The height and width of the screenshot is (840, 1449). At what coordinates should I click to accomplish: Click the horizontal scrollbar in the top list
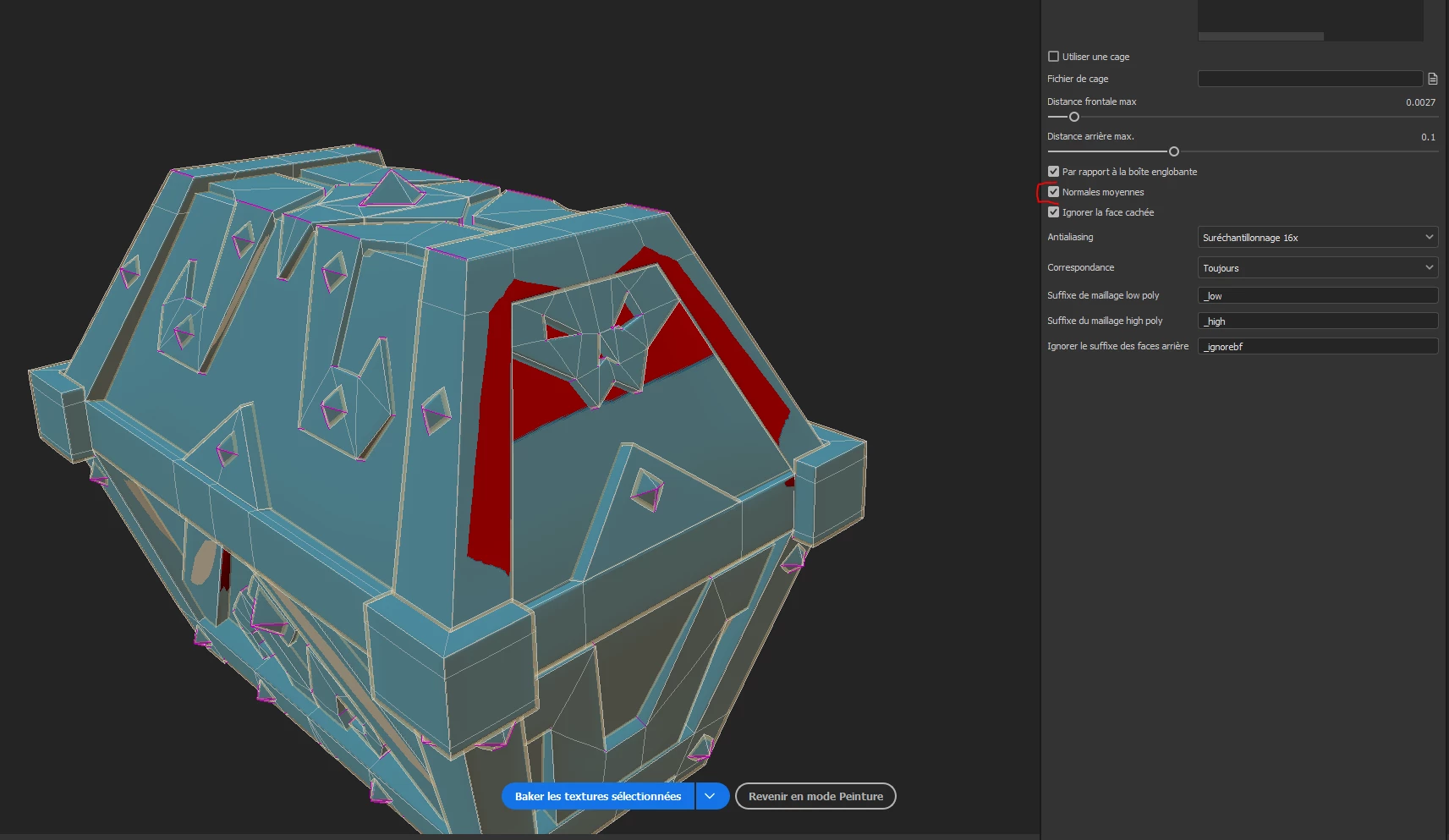1261,36
